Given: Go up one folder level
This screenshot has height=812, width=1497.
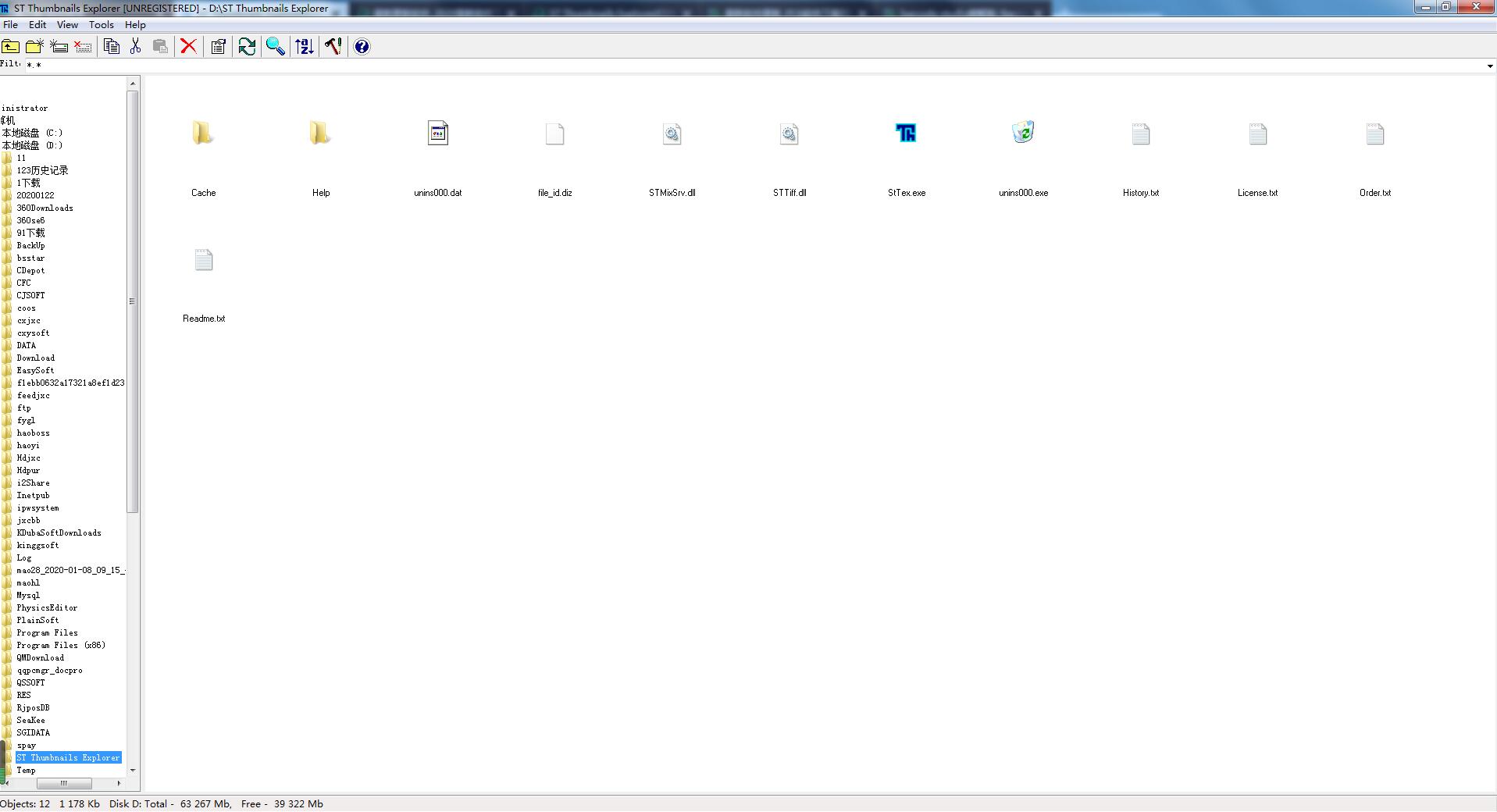Looking at the screenshot, I should point(11,47).
